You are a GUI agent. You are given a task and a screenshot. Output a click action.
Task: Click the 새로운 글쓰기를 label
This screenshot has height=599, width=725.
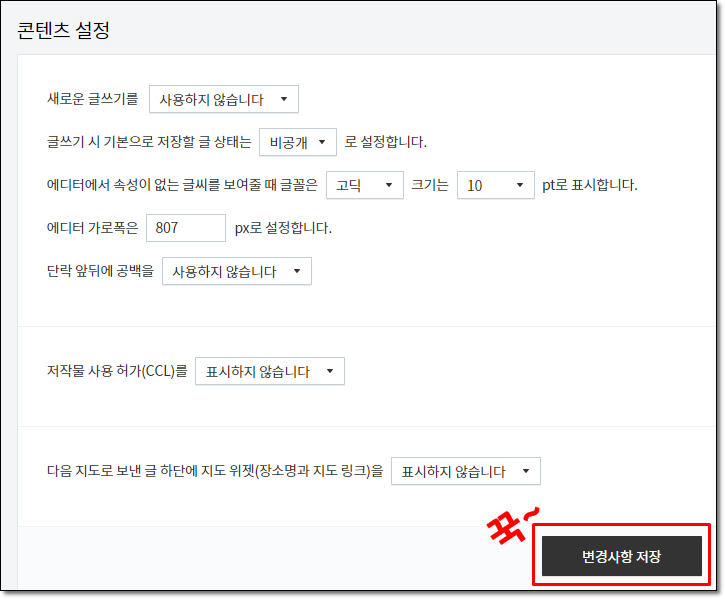(x=93, y=99)
